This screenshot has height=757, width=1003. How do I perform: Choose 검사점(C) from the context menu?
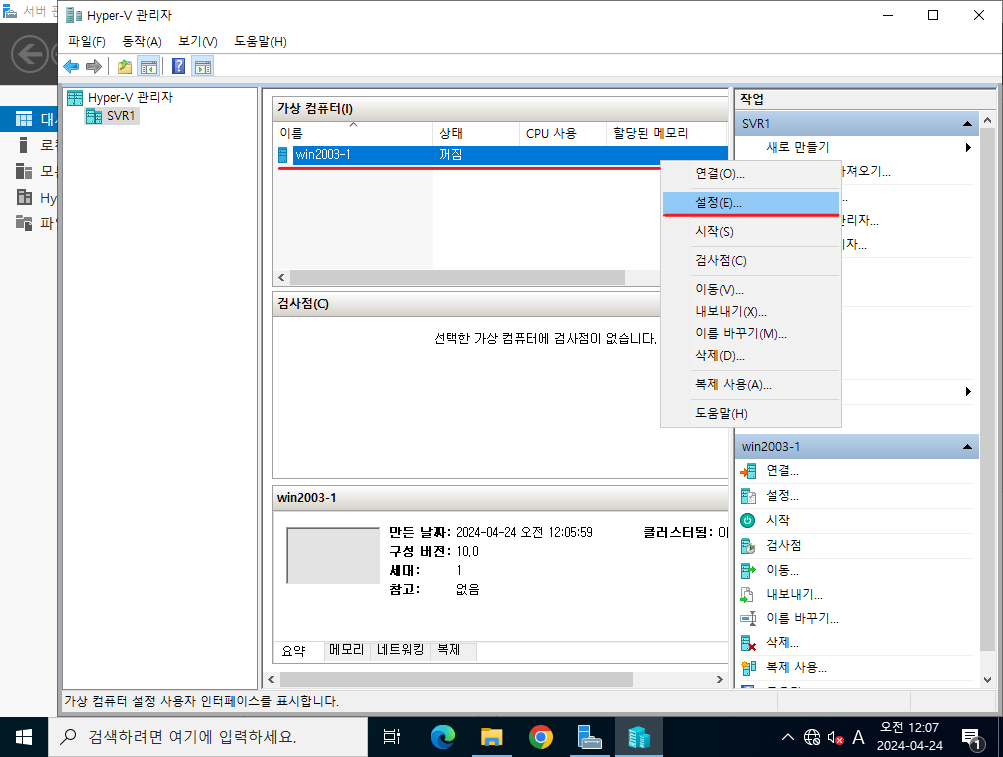coord(750,260)
